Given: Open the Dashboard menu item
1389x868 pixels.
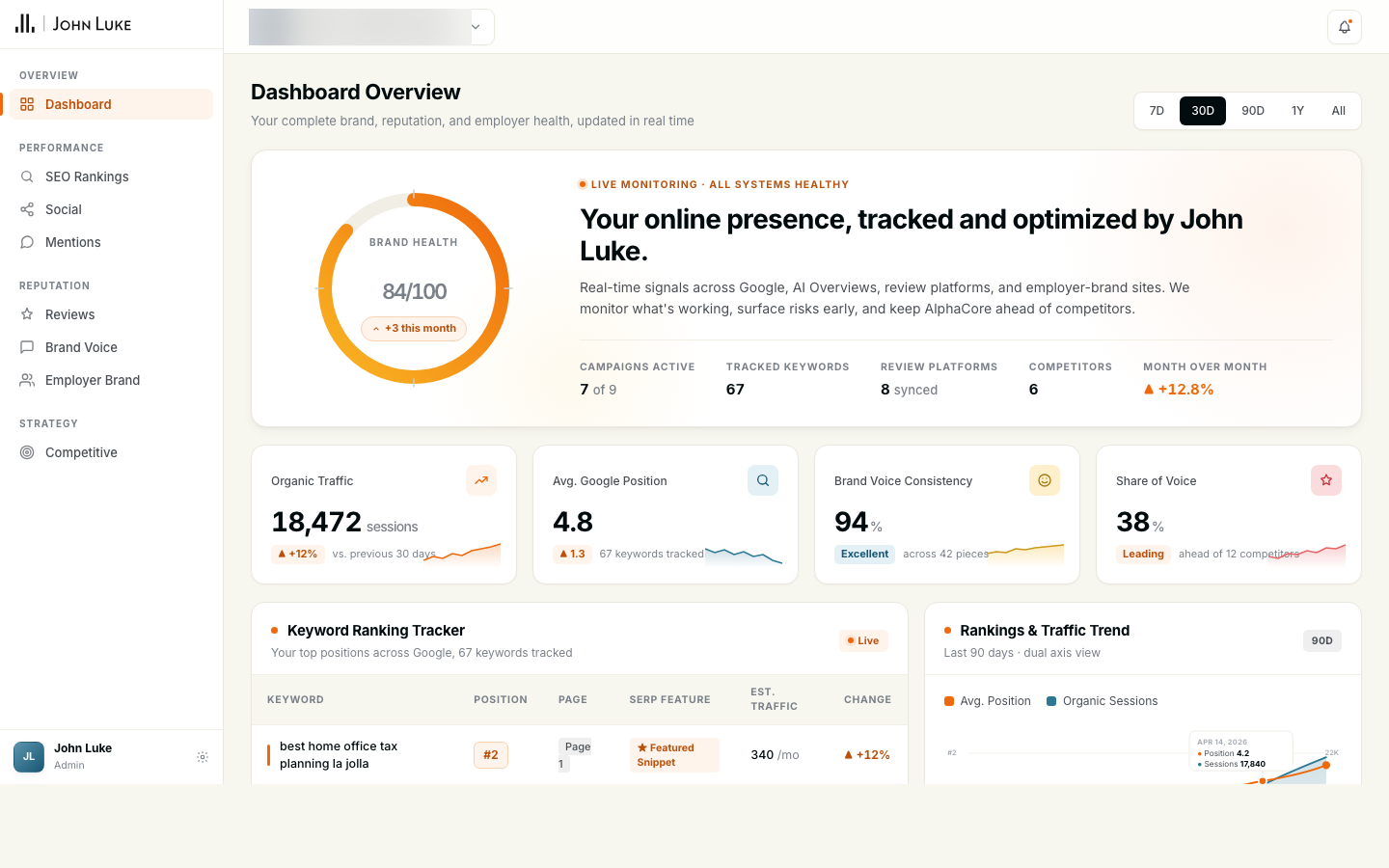Looking at the screenshot, I should 111,104.
